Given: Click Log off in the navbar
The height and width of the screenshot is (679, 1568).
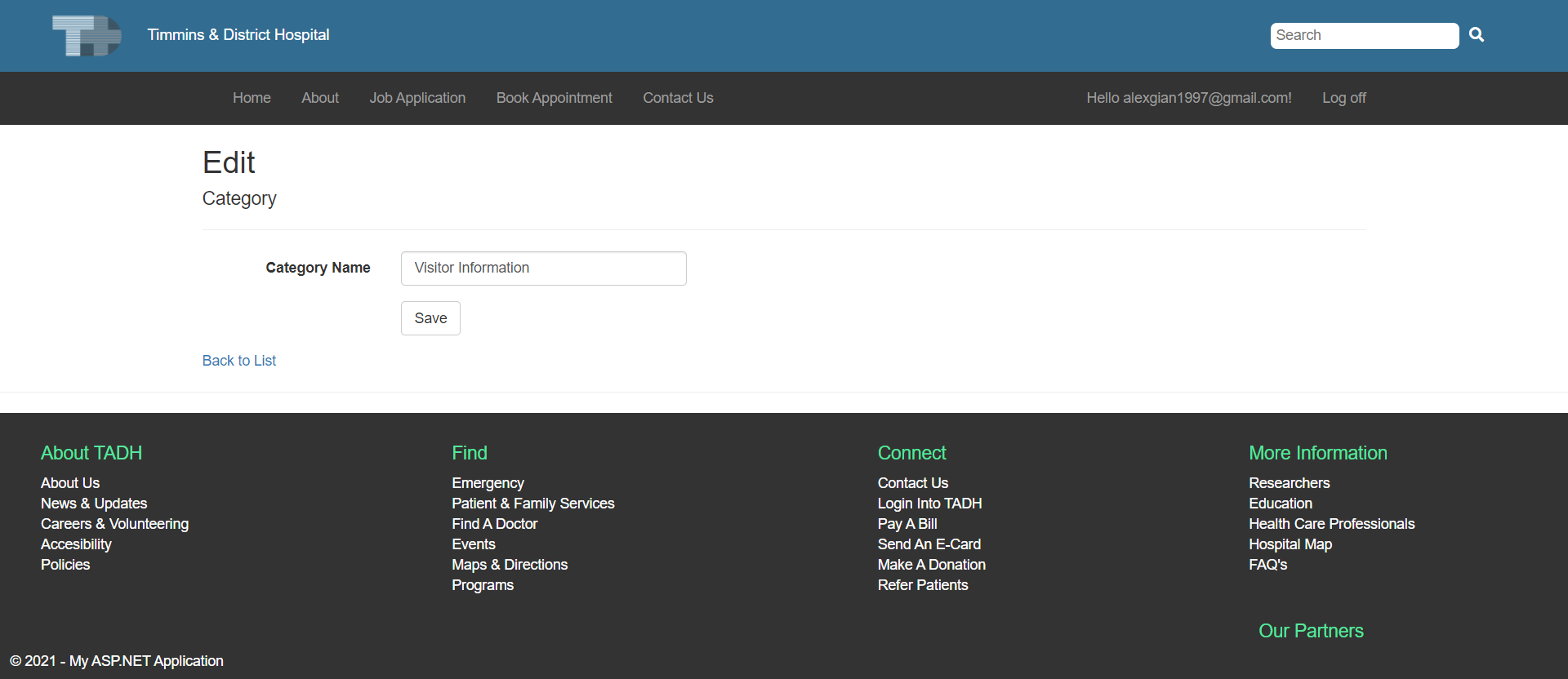Looking at the screenshot, I should (1343, 98).
